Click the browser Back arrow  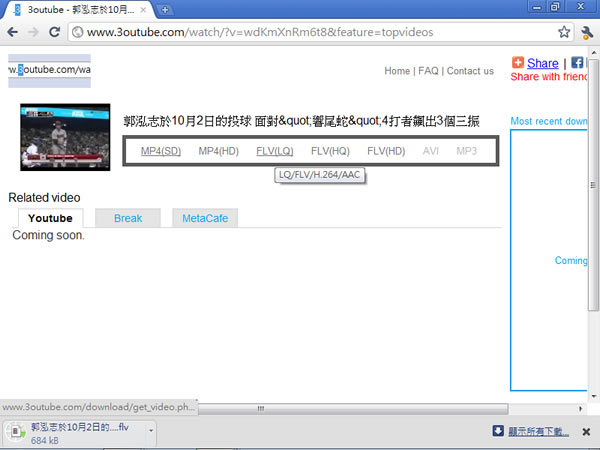tap(13, 32)
